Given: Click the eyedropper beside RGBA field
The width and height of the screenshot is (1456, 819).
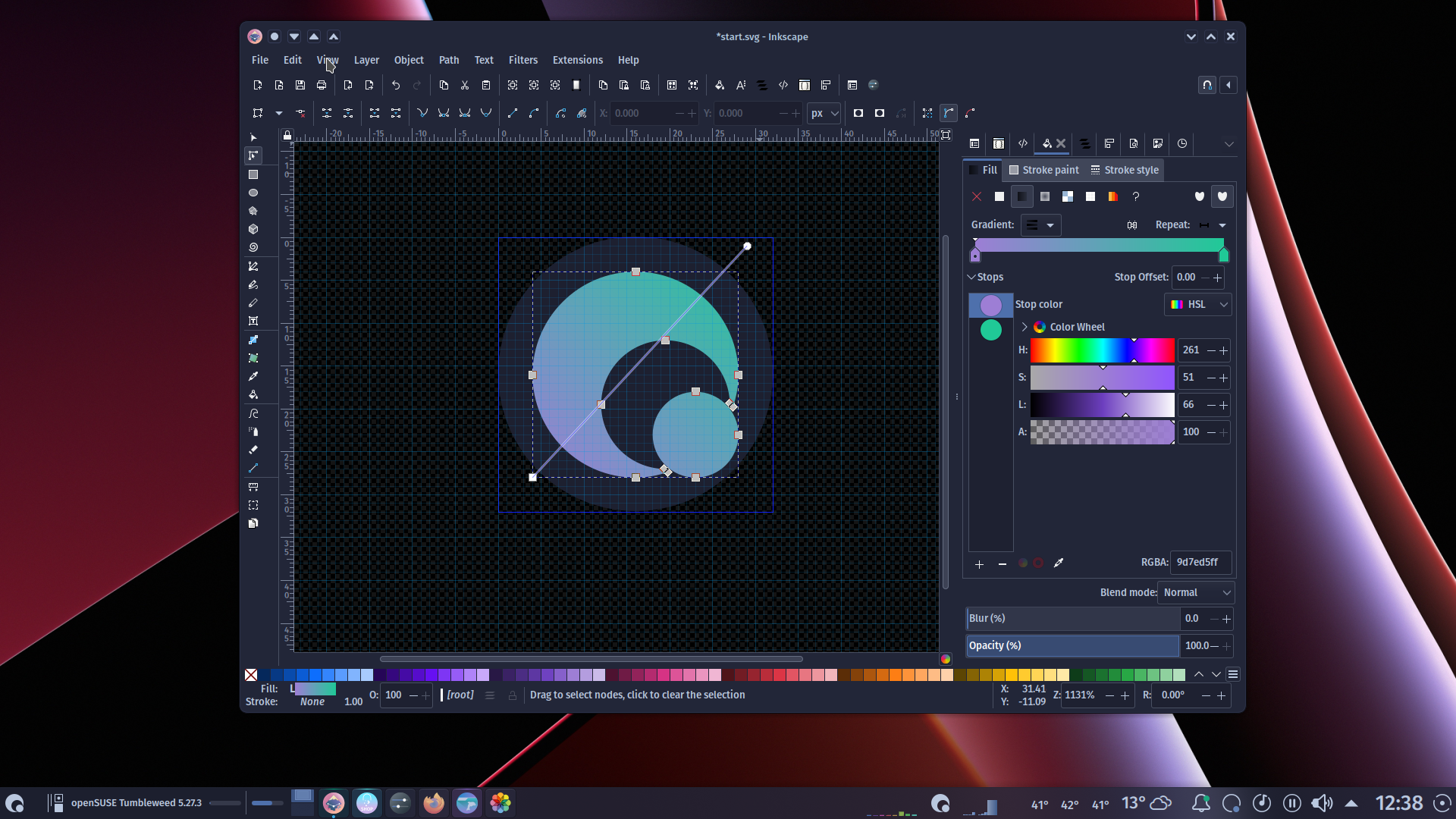Looking at the screenshot, I should (x=1059, y=563).
